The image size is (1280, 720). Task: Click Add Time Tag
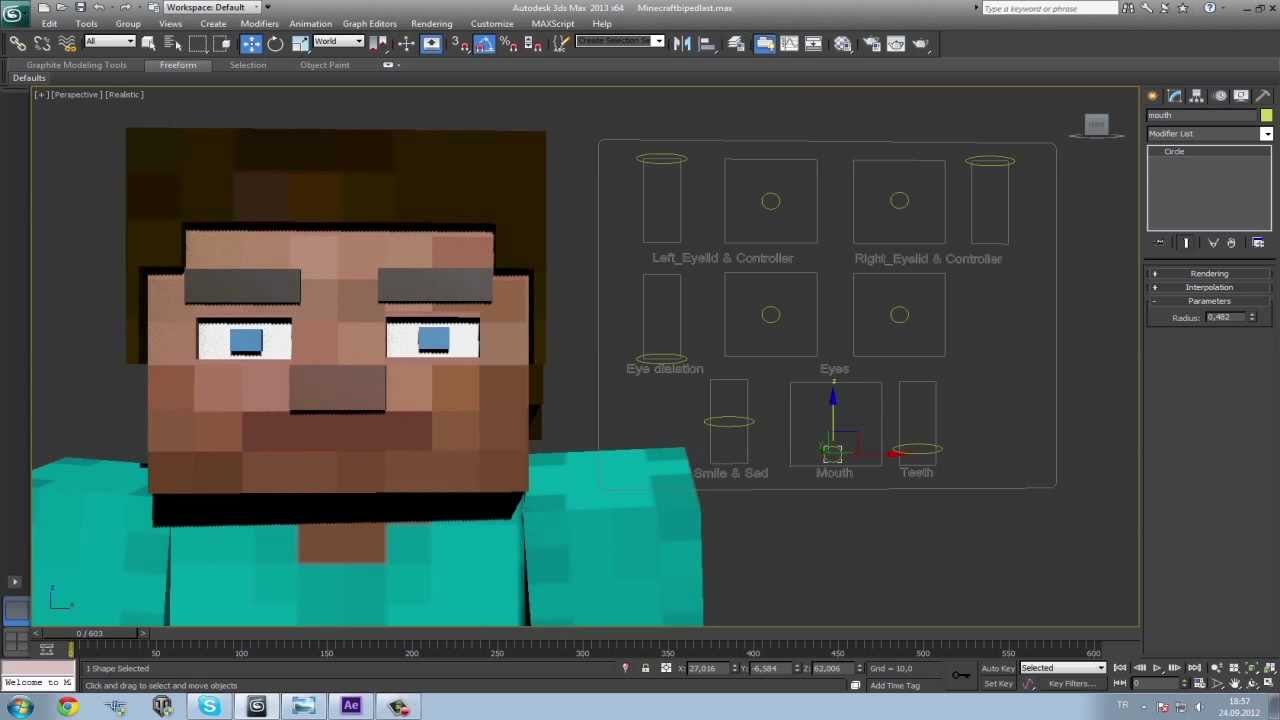coord(895,685)
